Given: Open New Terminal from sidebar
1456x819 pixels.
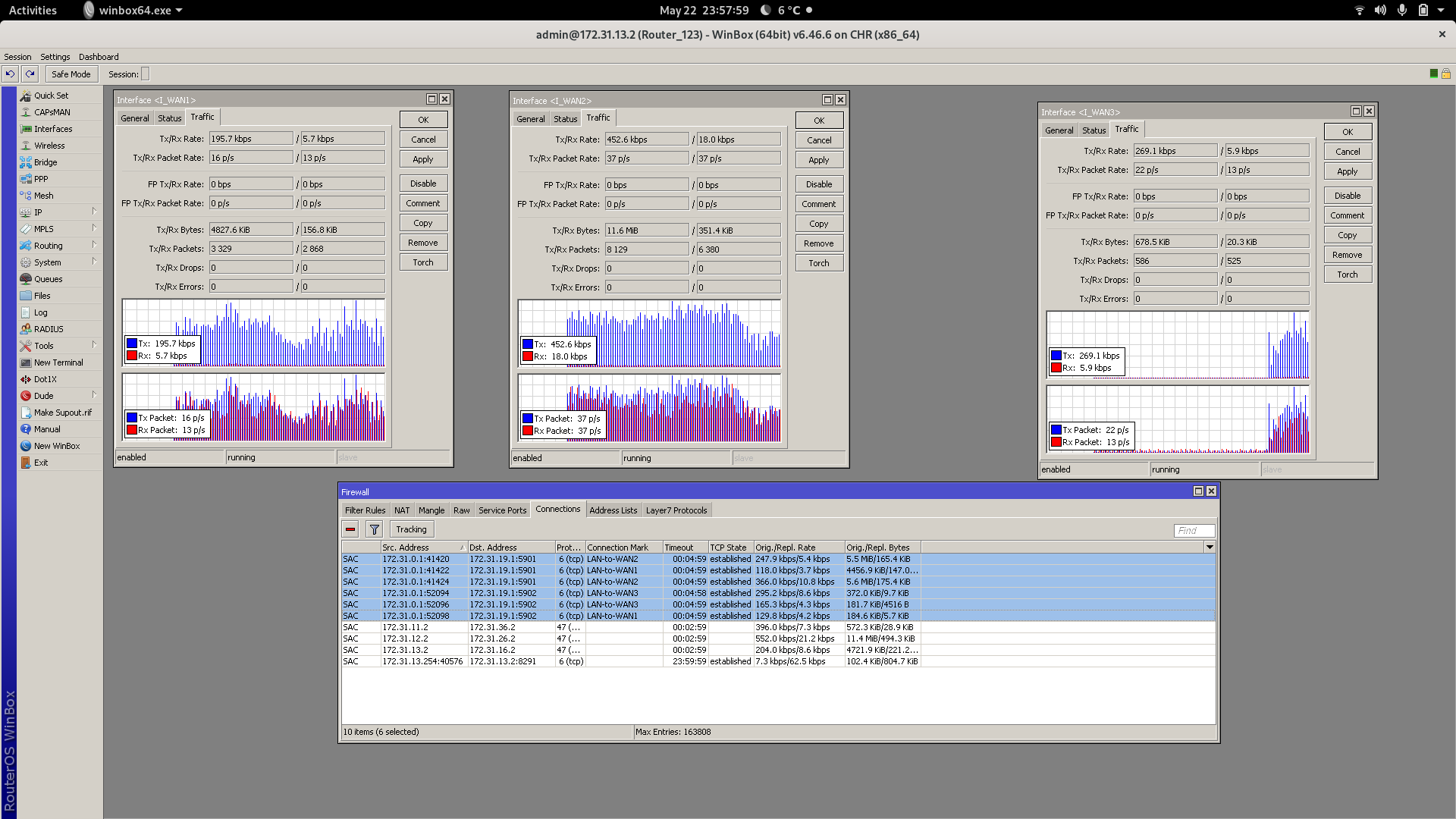Looking at the screenshot, I should [x=58, y=362].
